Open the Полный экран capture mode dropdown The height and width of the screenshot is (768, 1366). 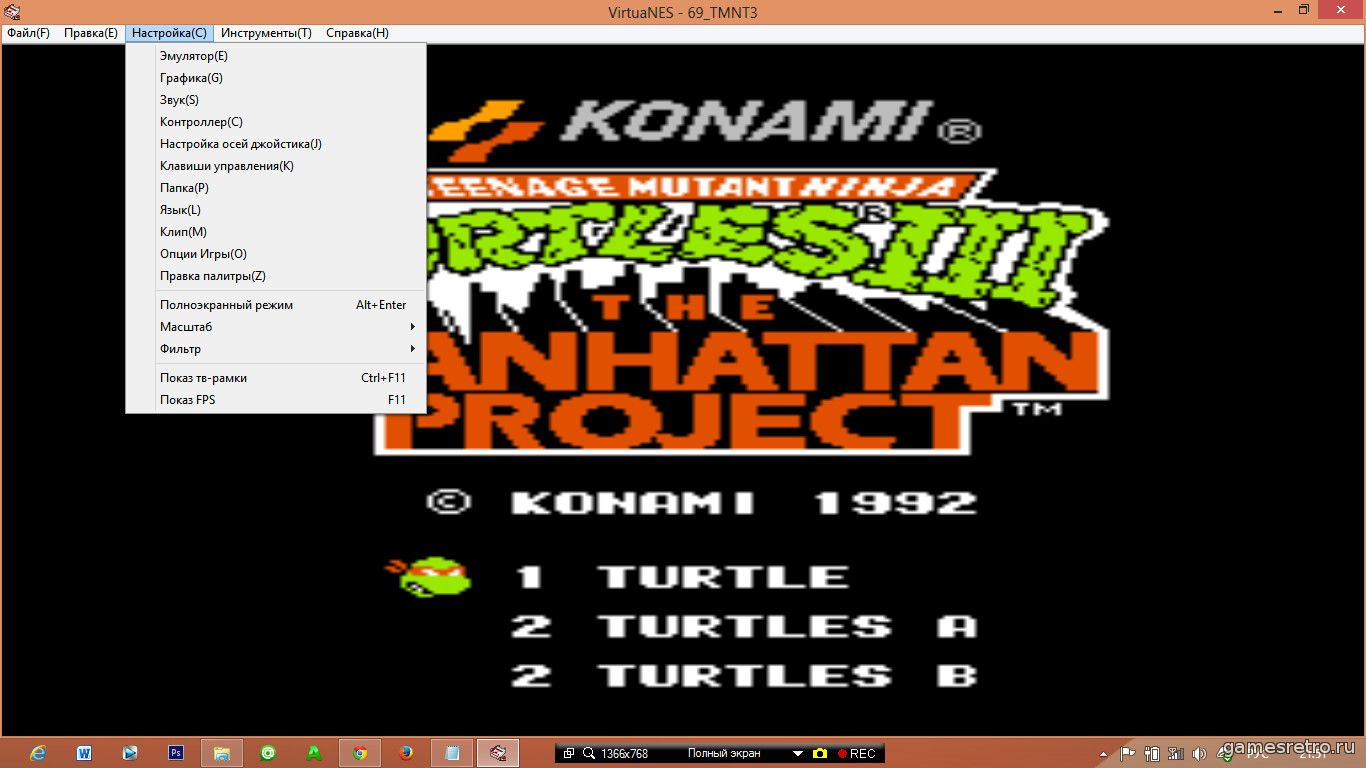798,753
